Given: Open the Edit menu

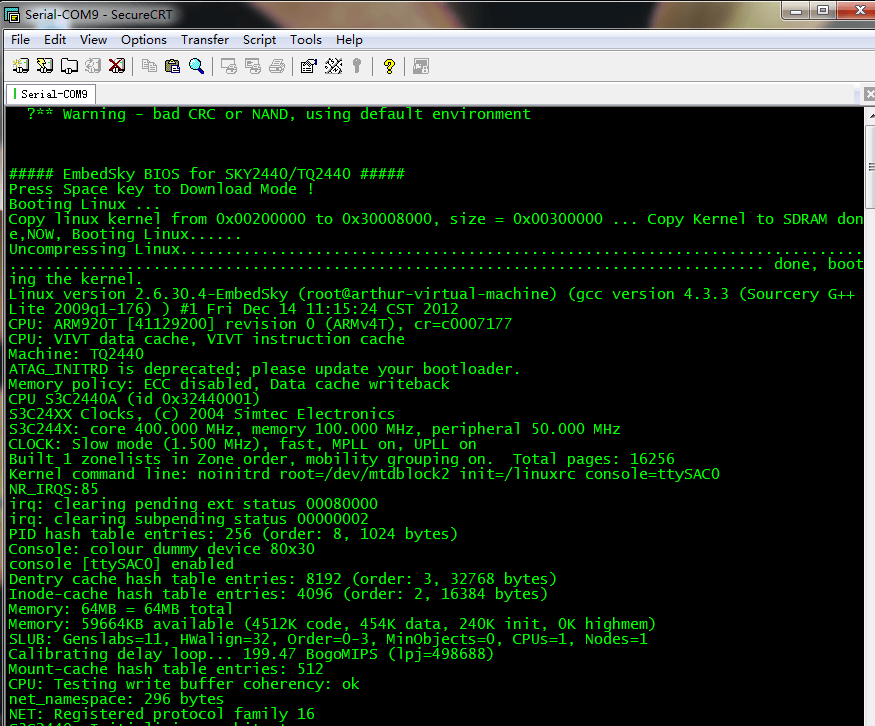Looking at the screenshot, I should [x=55, y=40].
